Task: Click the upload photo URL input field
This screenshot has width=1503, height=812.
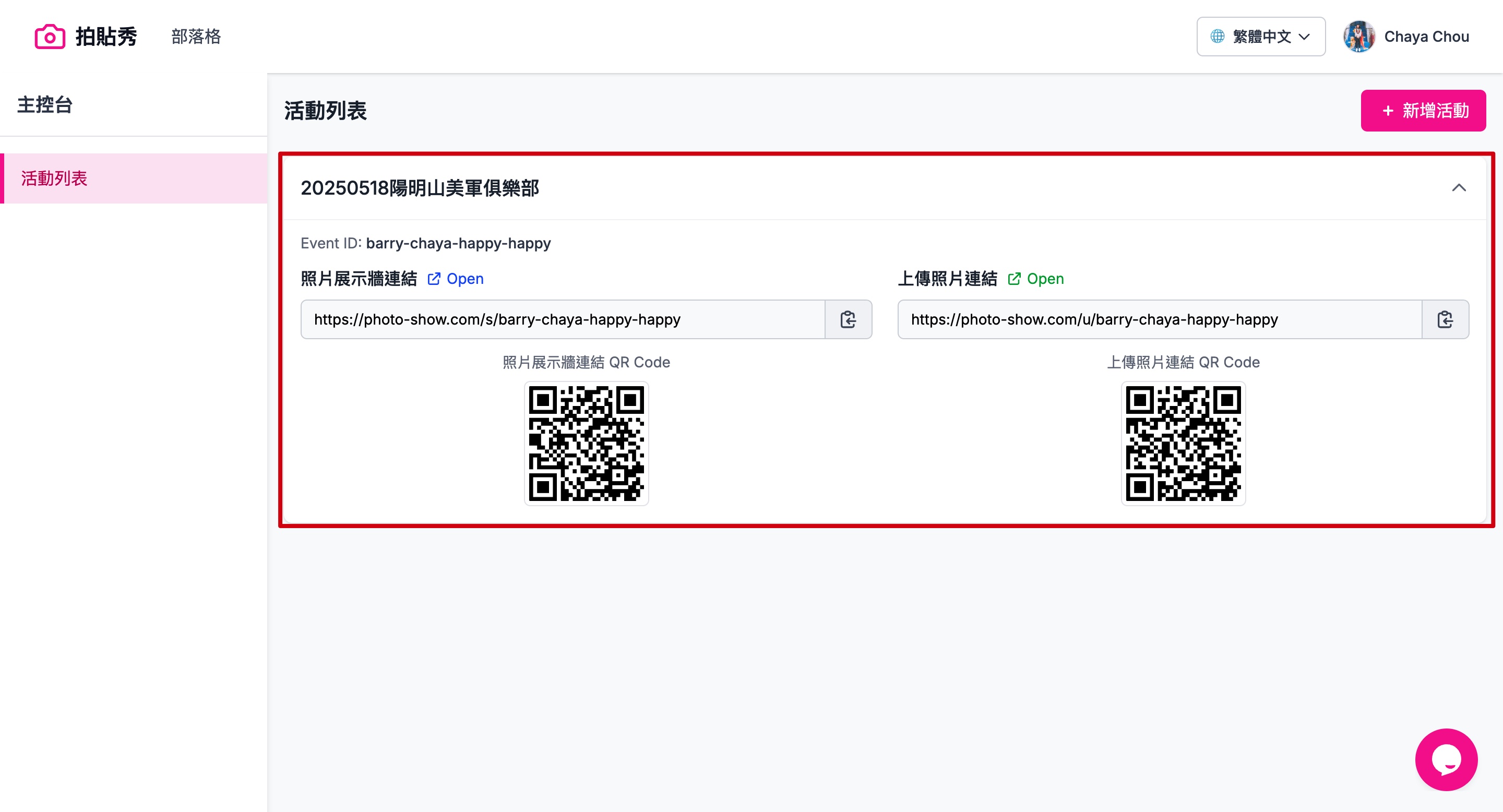Action: pos(1159,319)
